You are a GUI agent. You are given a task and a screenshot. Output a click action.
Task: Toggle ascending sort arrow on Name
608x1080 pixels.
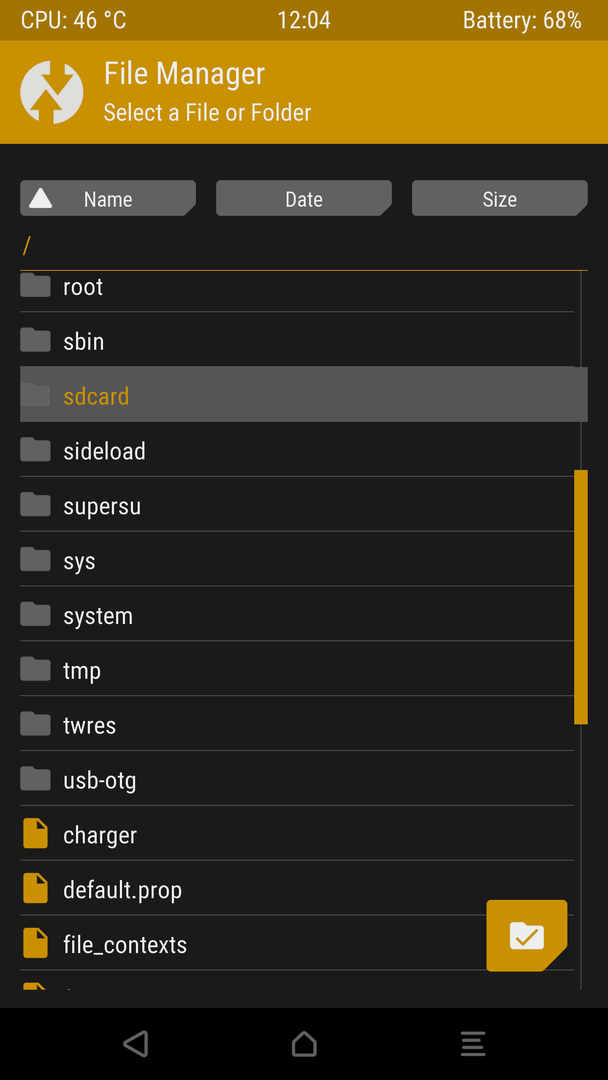click(41, 198)
